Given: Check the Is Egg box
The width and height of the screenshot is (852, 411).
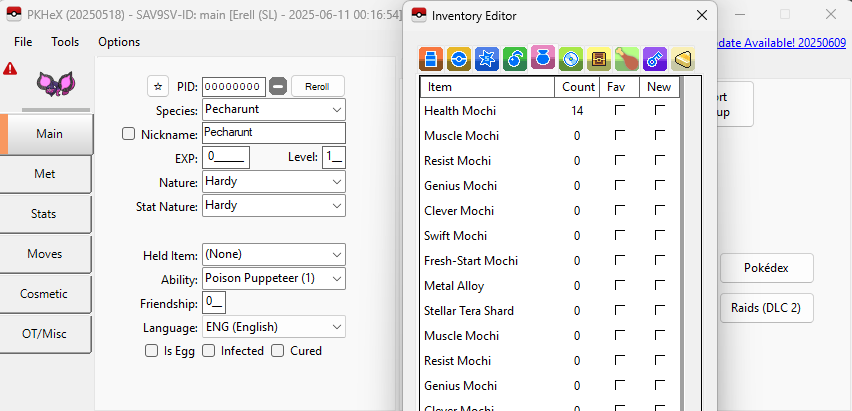Looking at the screenshot, I should [152, 351].
